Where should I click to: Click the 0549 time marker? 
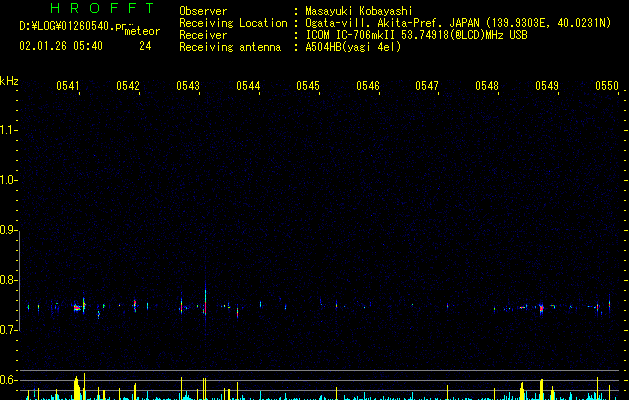547,86
